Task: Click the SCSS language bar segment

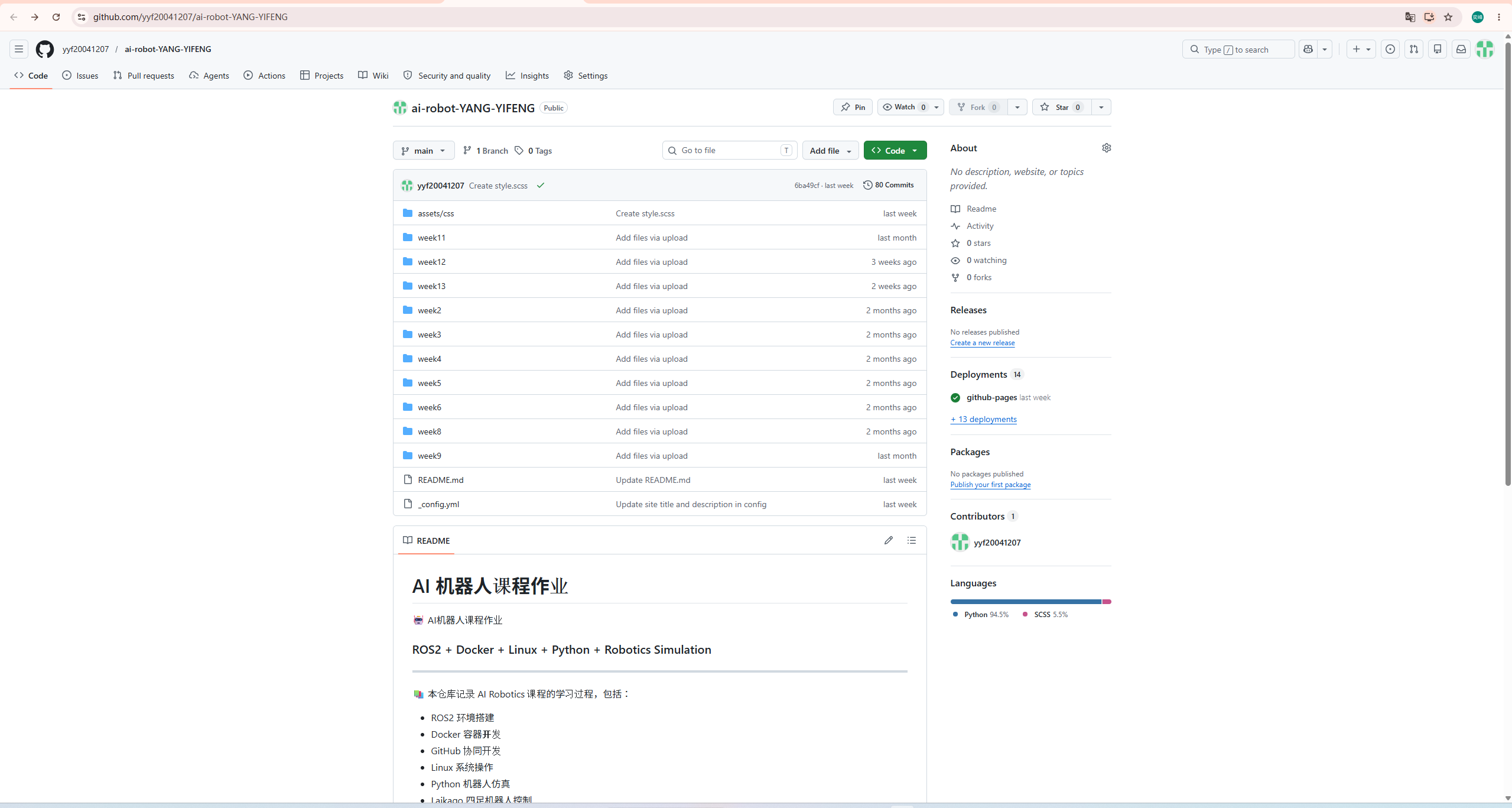Action: [x=1107, y=602]
